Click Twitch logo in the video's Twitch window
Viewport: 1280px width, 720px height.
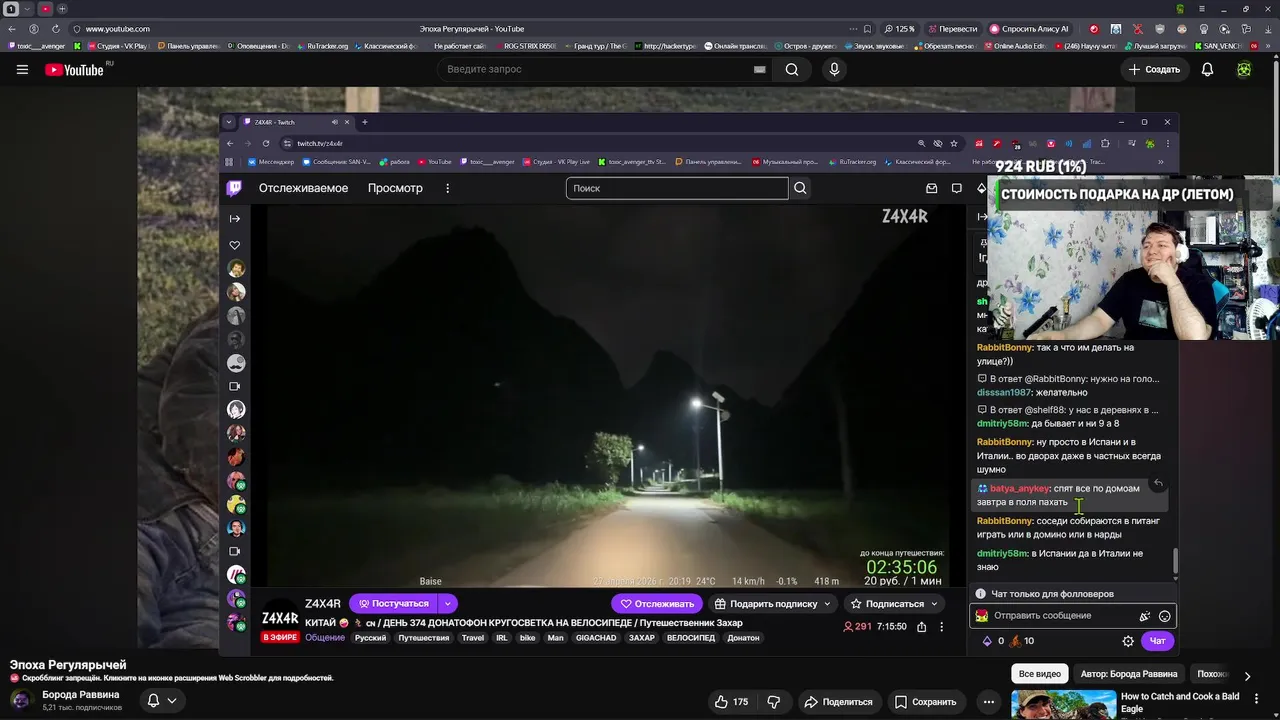click(234, 188)
